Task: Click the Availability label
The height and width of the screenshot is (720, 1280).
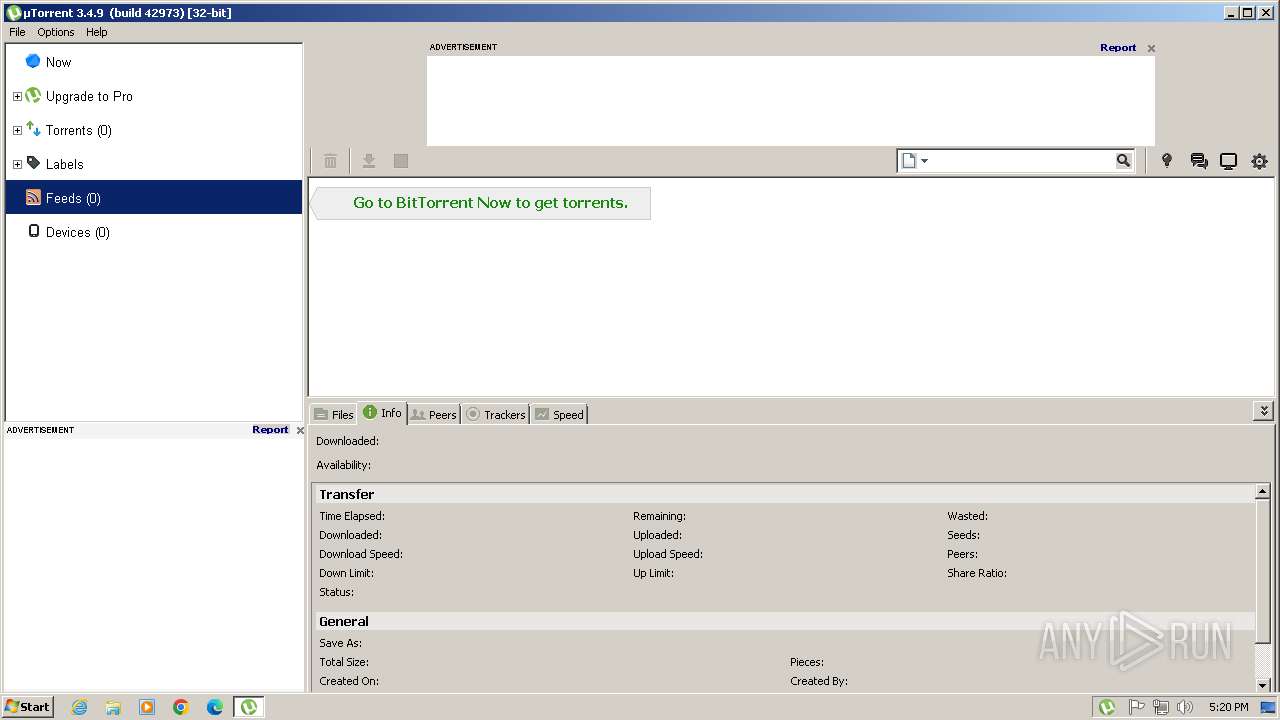Action: pos(343,465)
